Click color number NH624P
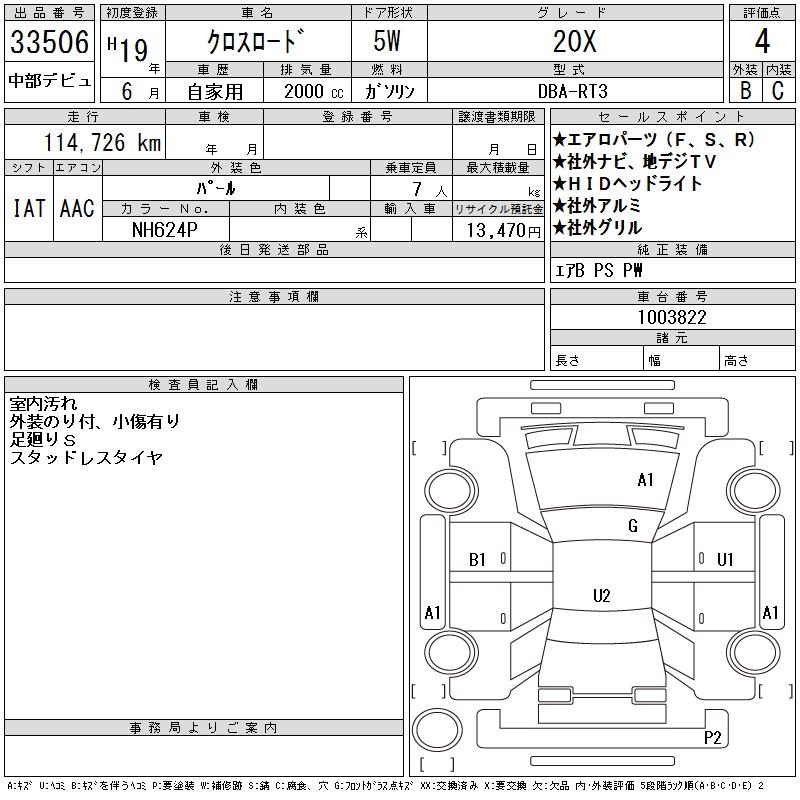The image size is (800, 800). (164, 230)
